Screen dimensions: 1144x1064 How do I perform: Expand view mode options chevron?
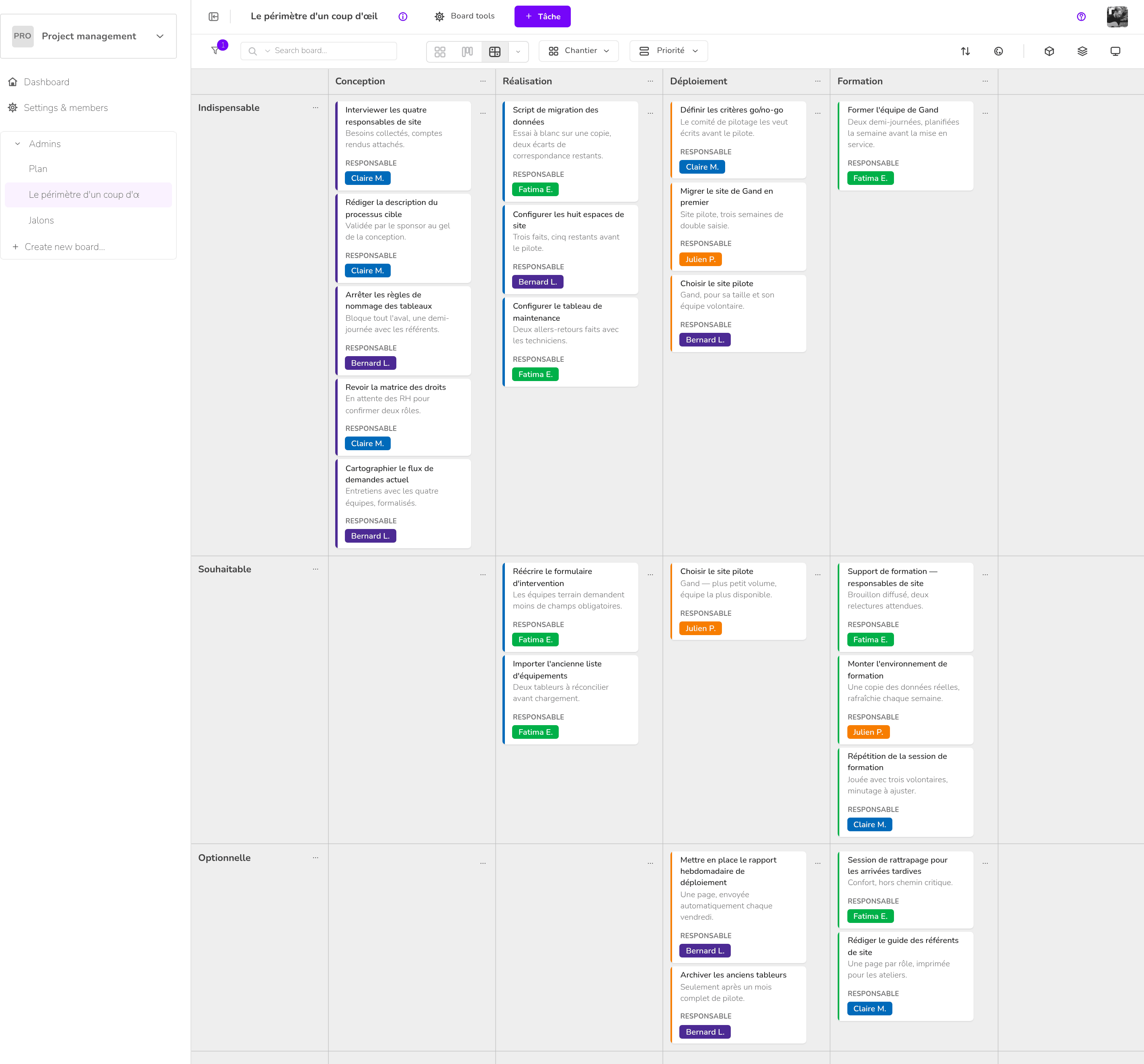[518, 51]
